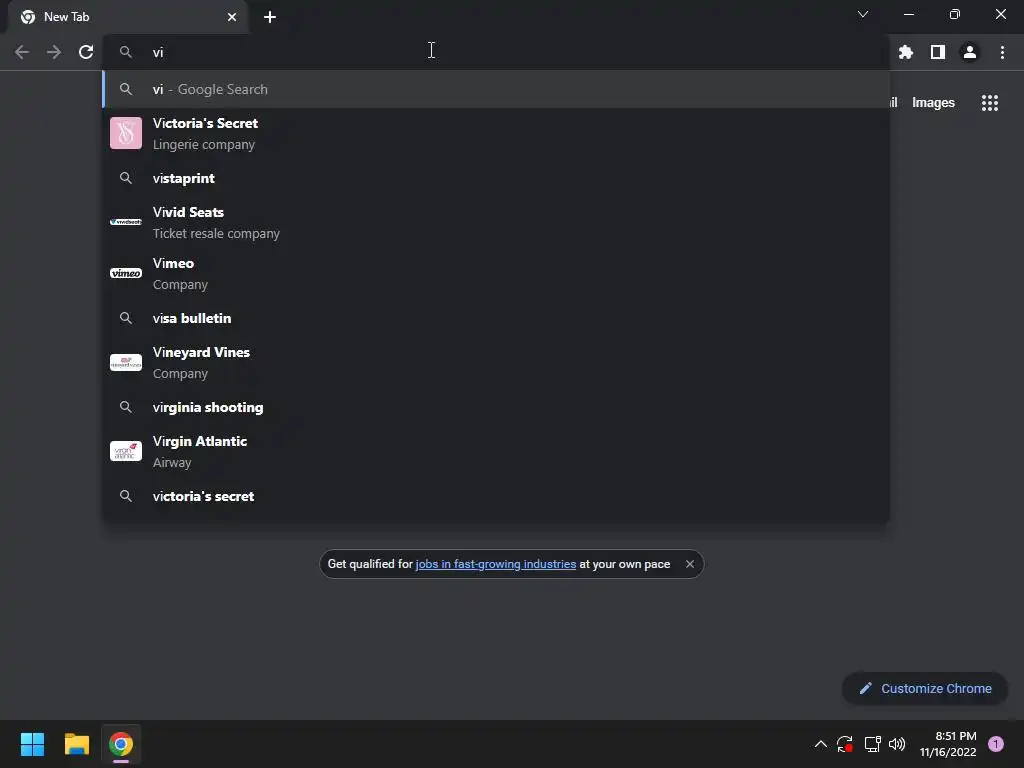This screenshot has height=768, width=1024.
Task: Click the search icon beside visa bulletin
Action: [x=126, y=318]
